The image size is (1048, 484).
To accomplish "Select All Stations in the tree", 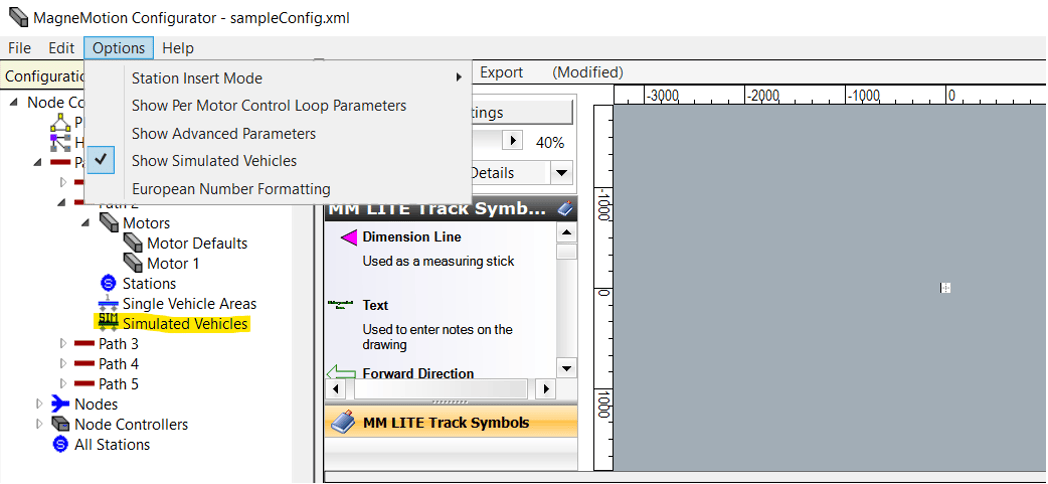I will point(112,444).
